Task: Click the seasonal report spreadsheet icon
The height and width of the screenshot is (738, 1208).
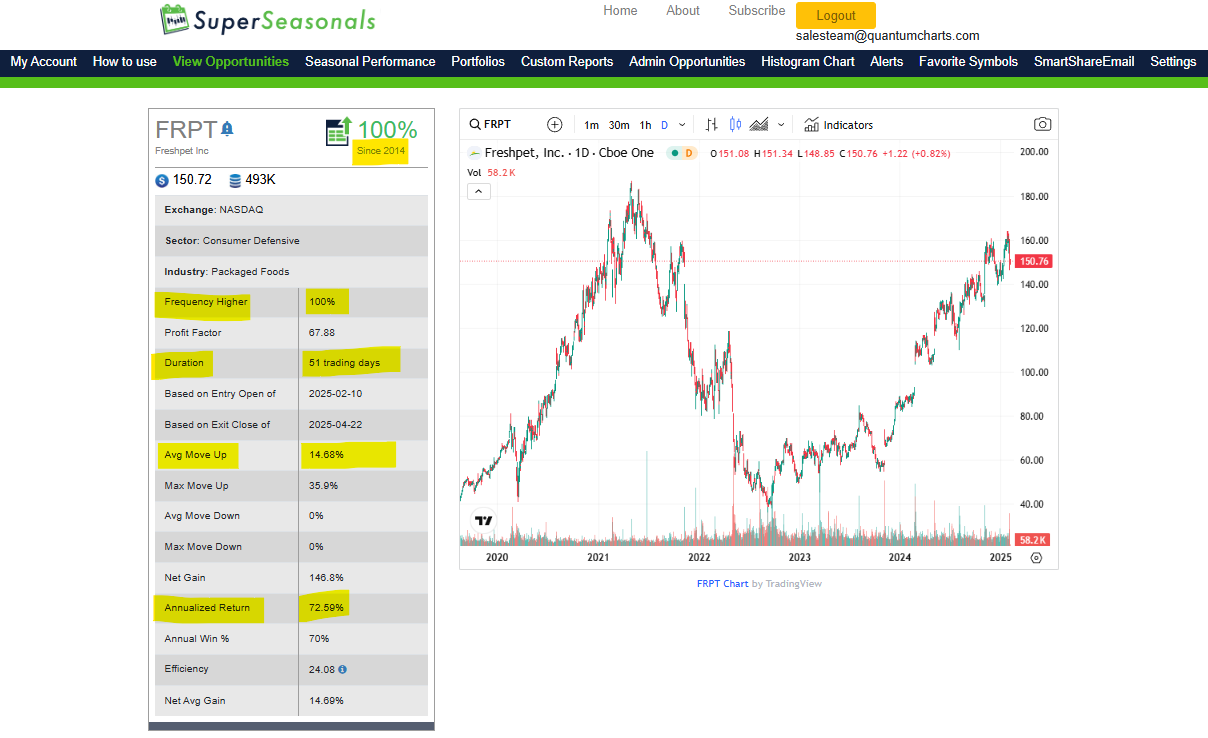Action: [338, 132]
